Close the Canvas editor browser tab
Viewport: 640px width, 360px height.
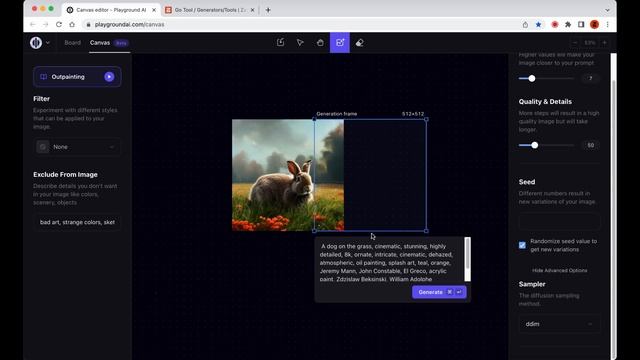(x=154, y=10)
